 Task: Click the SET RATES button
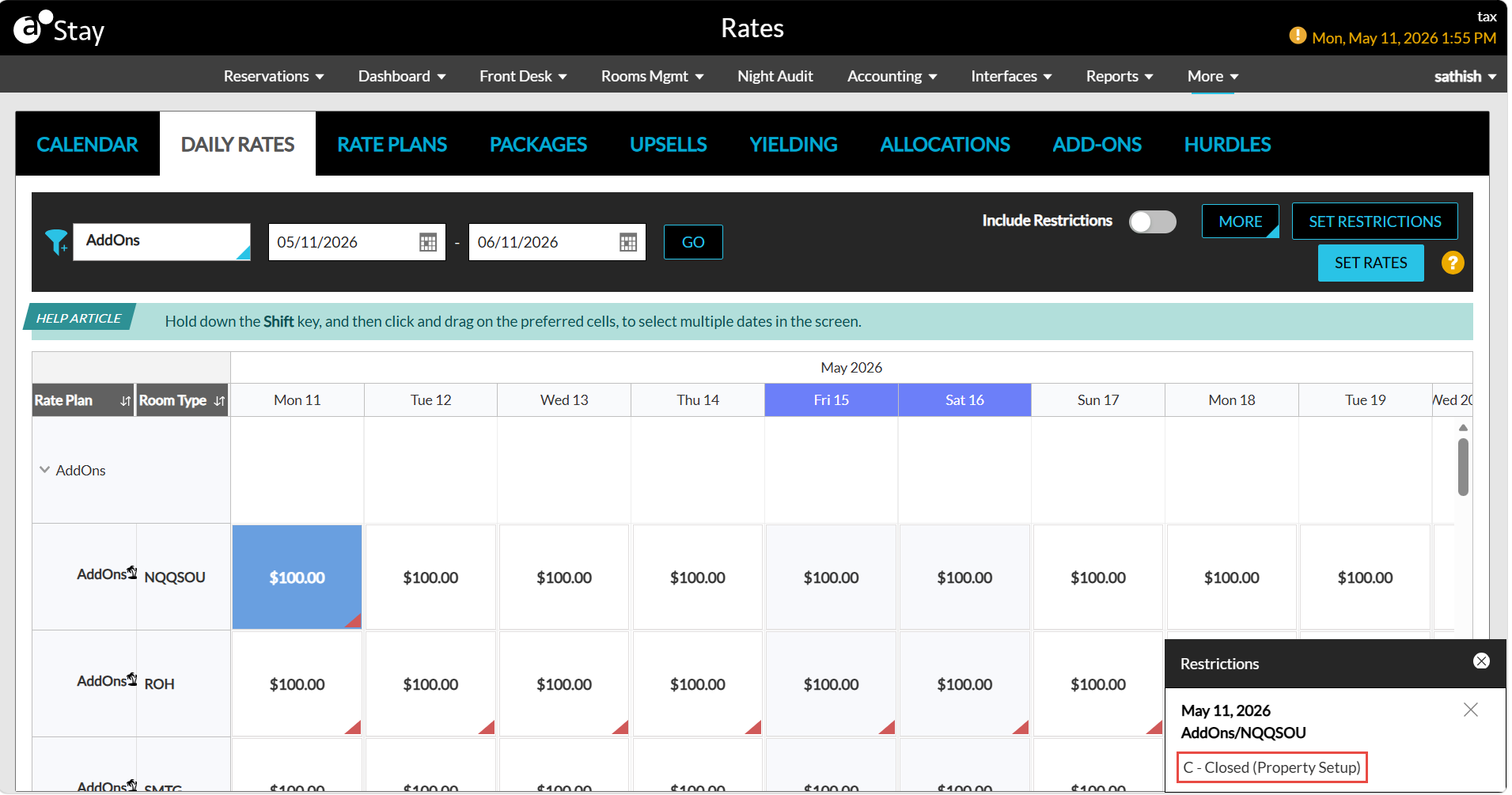(1371, 263)
